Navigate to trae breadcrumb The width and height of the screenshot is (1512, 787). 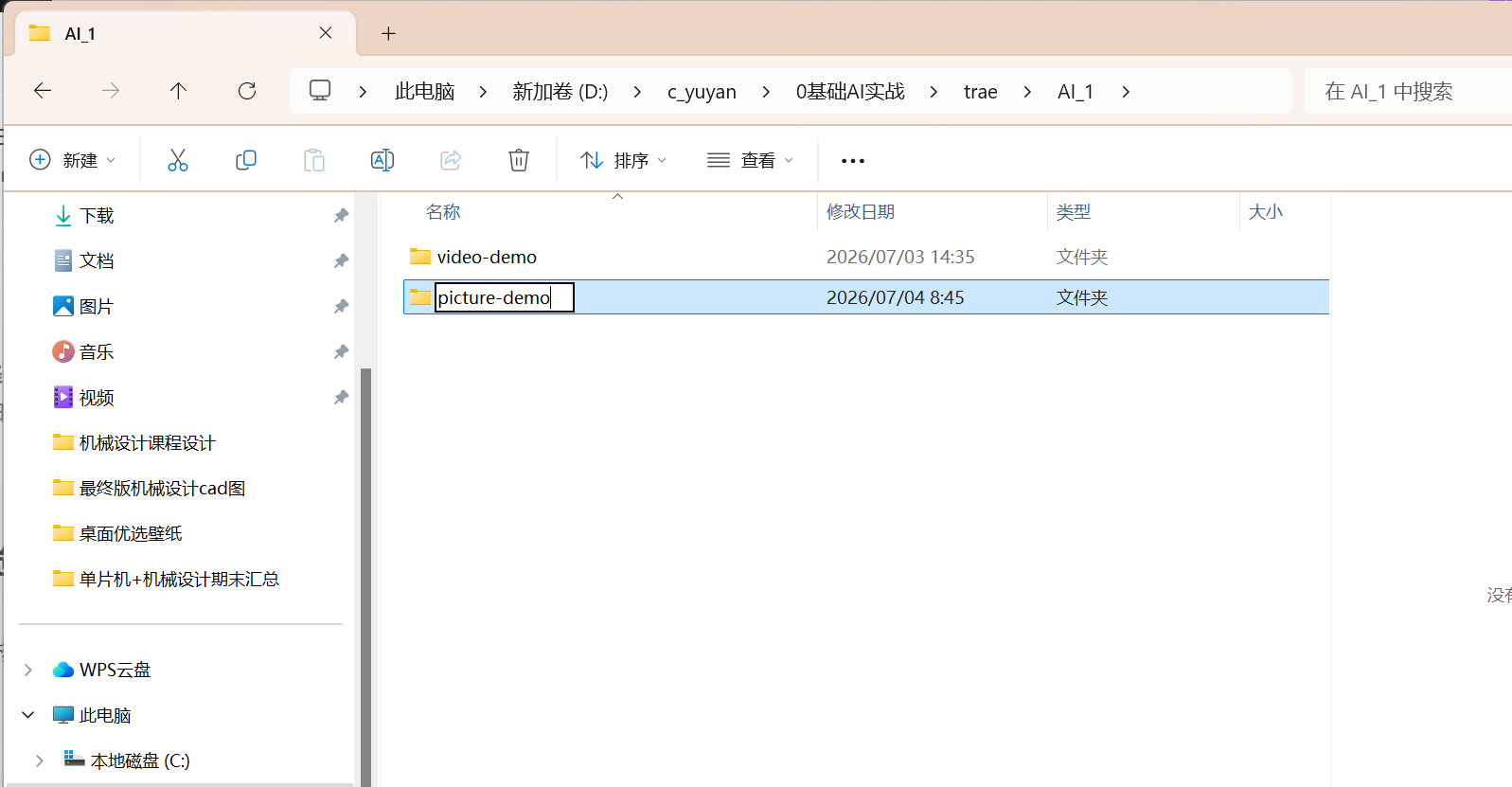[x=981, y=92]
